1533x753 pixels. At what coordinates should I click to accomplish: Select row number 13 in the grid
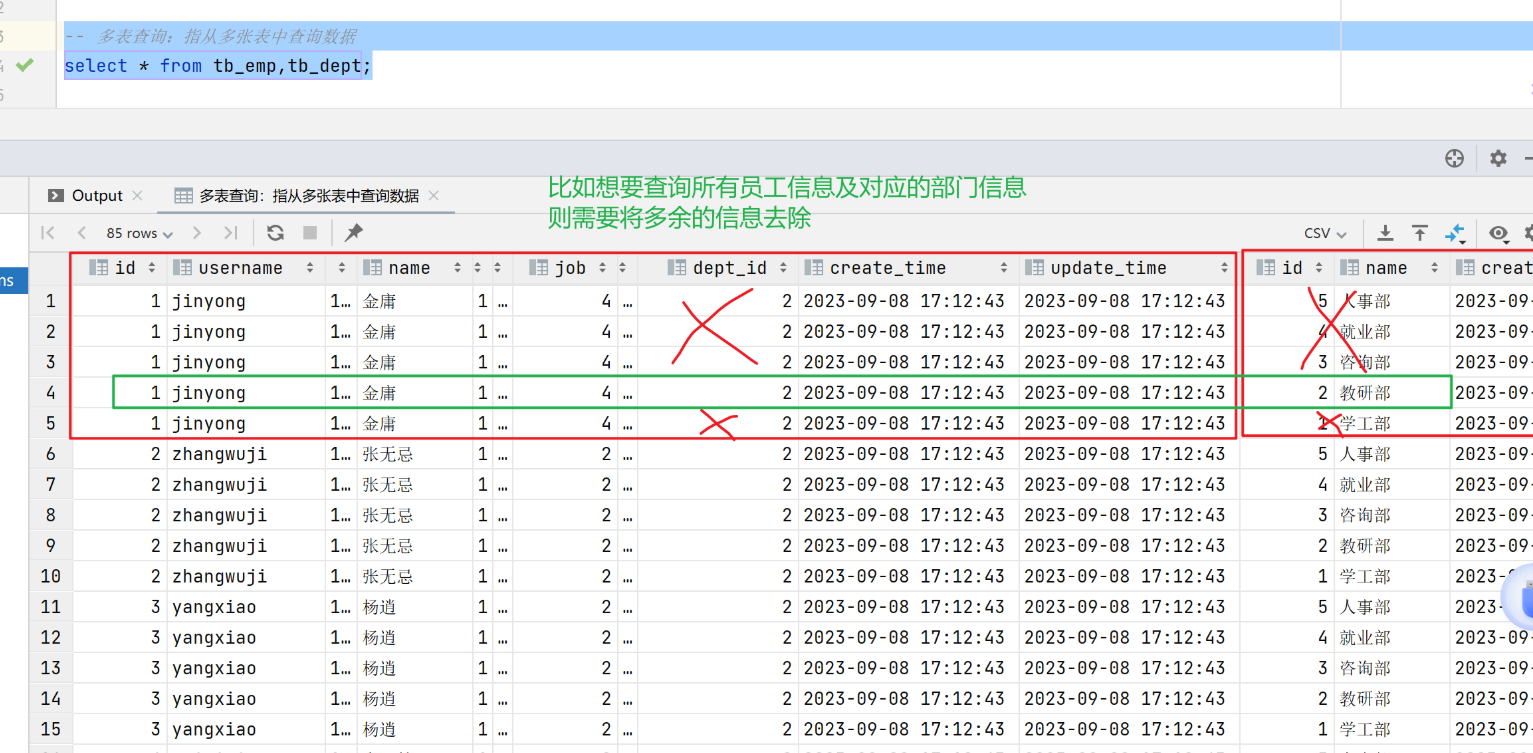(51, 668)
